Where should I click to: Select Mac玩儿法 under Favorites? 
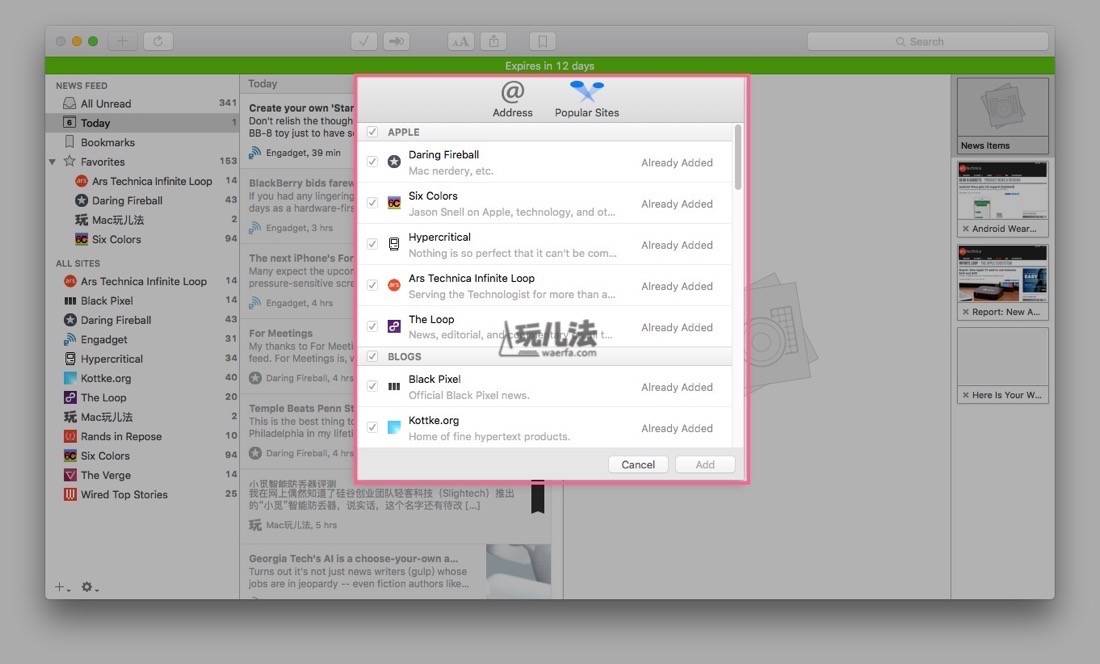142,220
